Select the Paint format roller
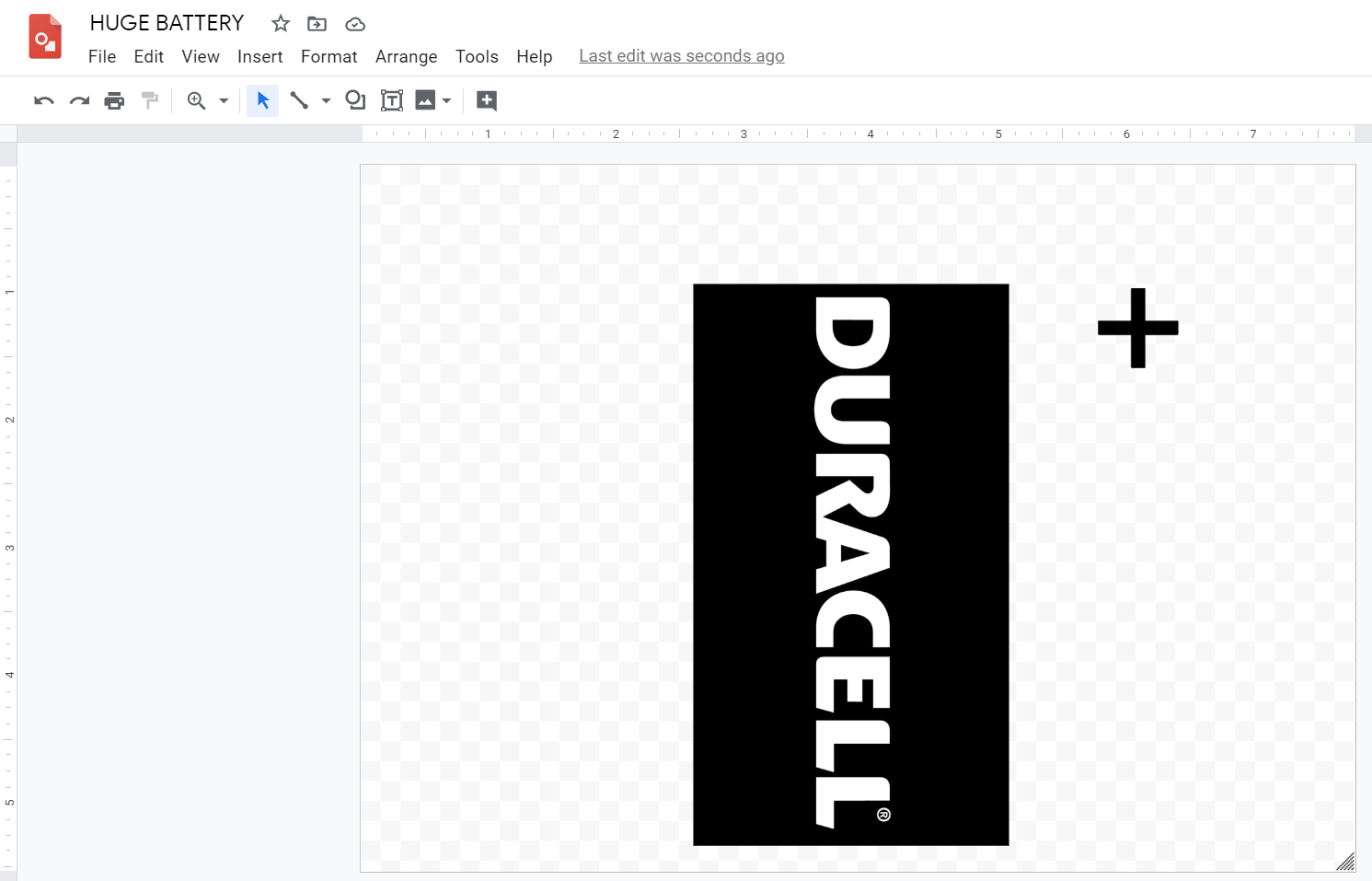1372x881 pixels. click(149, 100)
